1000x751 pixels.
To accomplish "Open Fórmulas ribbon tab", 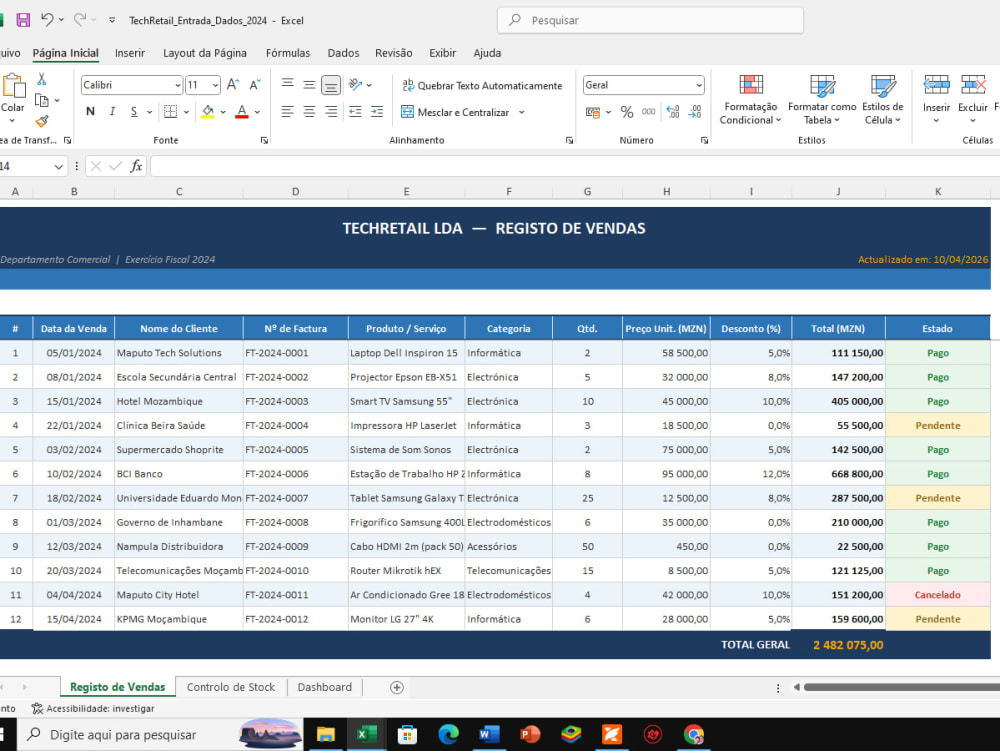I will [x=288, y=53].
